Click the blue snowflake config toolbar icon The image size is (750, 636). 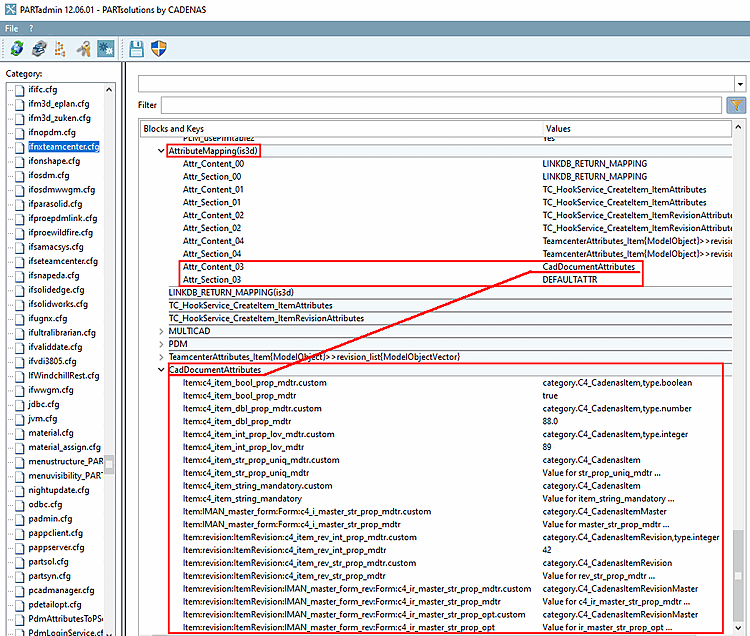pos(105,48)
